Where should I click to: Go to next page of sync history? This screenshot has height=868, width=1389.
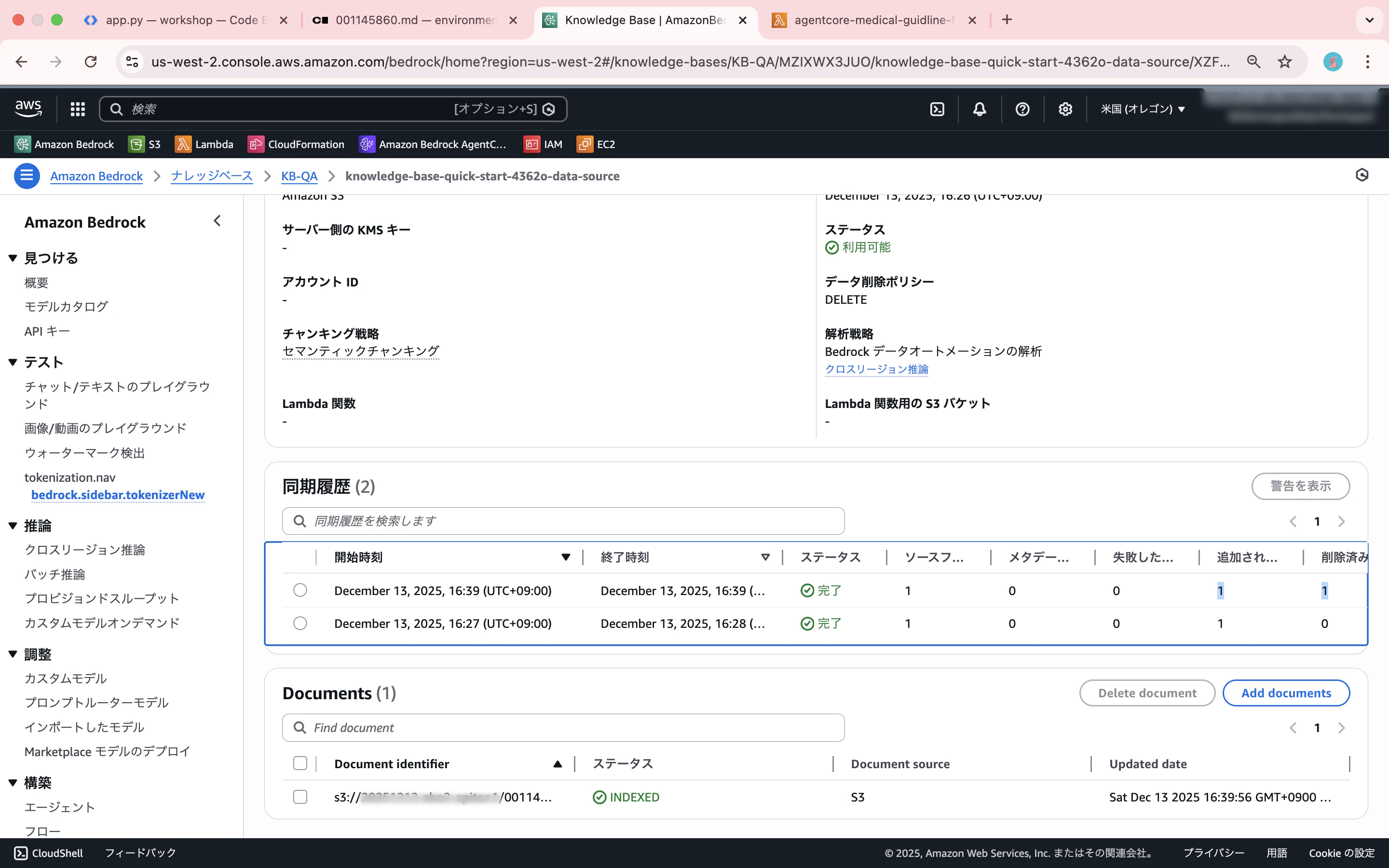[1341, 521]
